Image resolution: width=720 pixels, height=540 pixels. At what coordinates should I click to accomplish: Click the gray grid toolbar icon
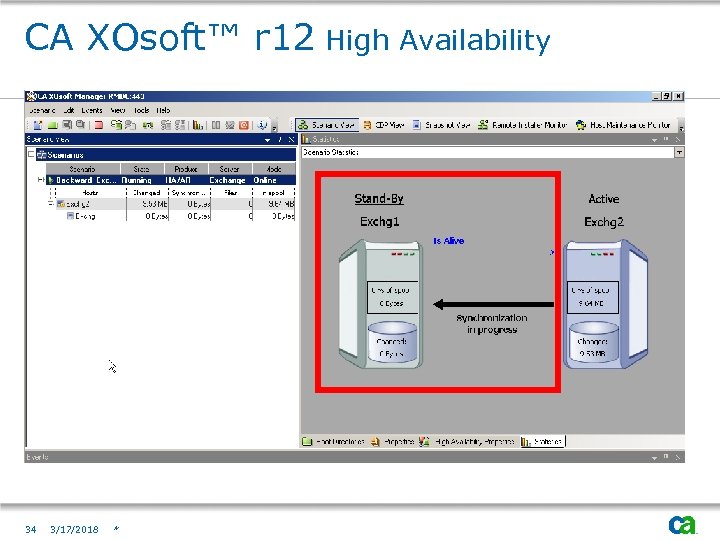230,125
